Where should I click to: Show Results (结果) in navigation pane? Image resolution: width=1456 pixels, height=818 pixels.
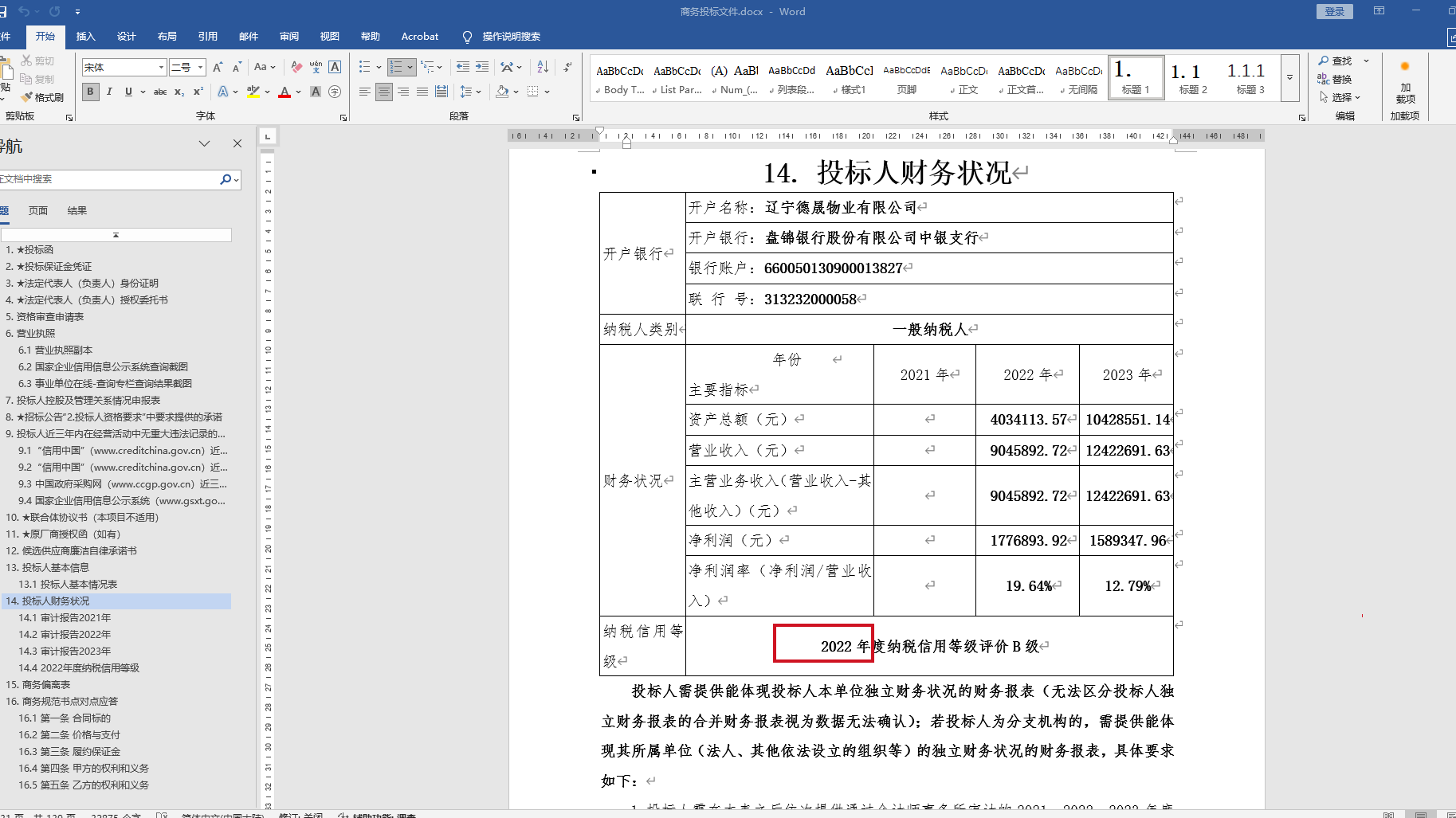(x=77, y=211)
